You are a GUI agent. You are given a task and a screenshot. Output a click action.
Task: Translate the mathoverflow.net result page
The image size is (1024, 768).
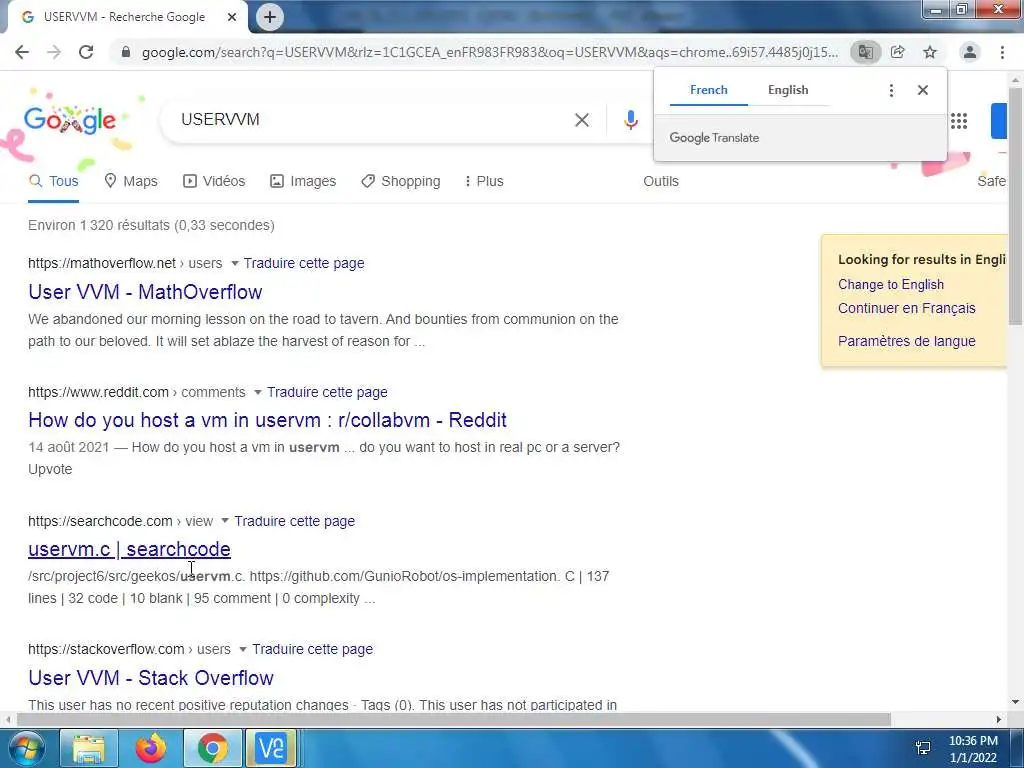[x=304, y=263]
